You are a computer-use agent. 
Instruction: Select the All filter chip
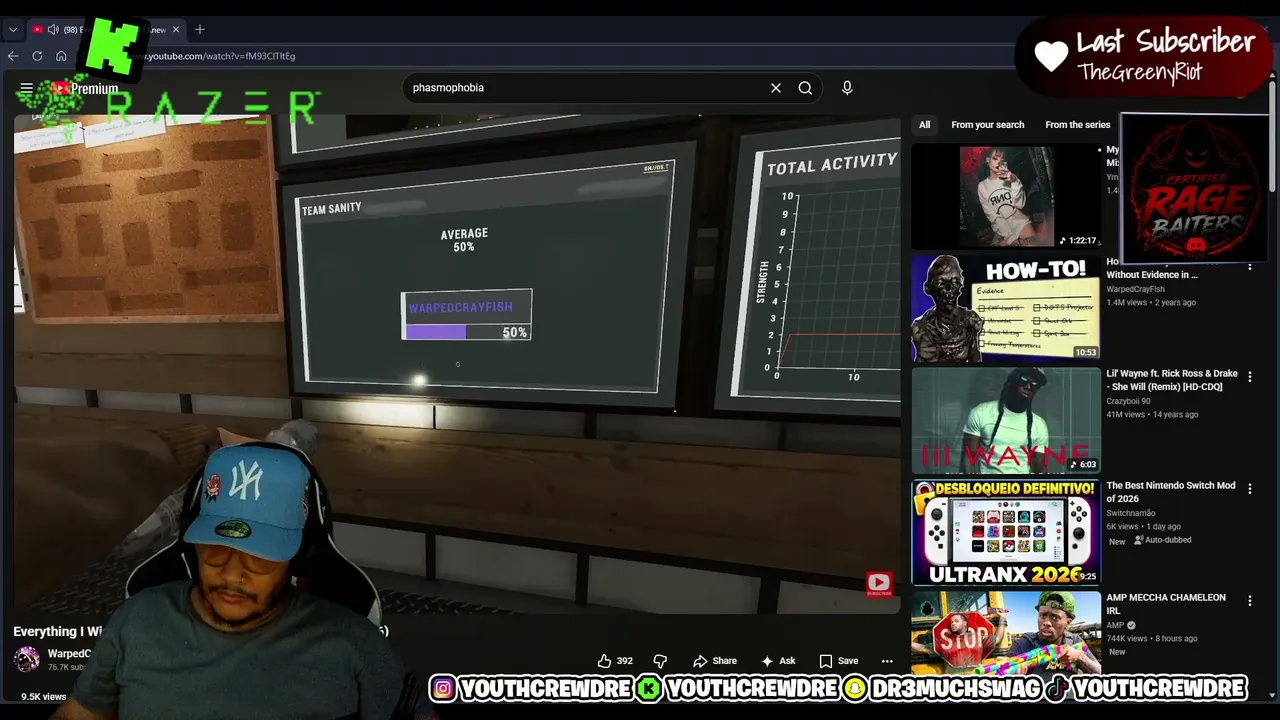click(x=925, y=125)
